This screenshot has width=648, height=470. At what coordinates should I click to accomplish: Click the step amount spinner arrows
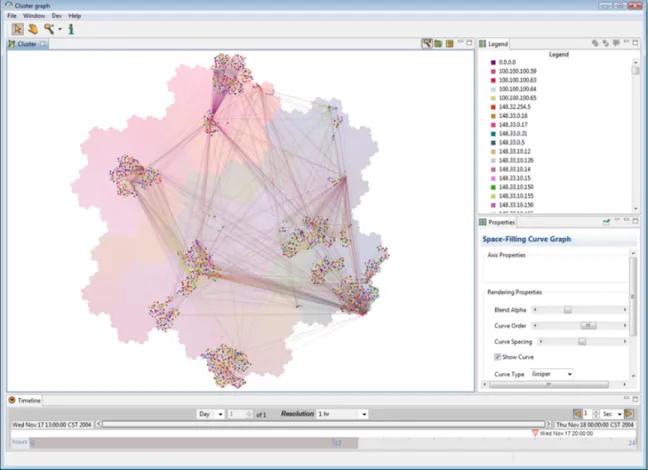coord(596,413)
